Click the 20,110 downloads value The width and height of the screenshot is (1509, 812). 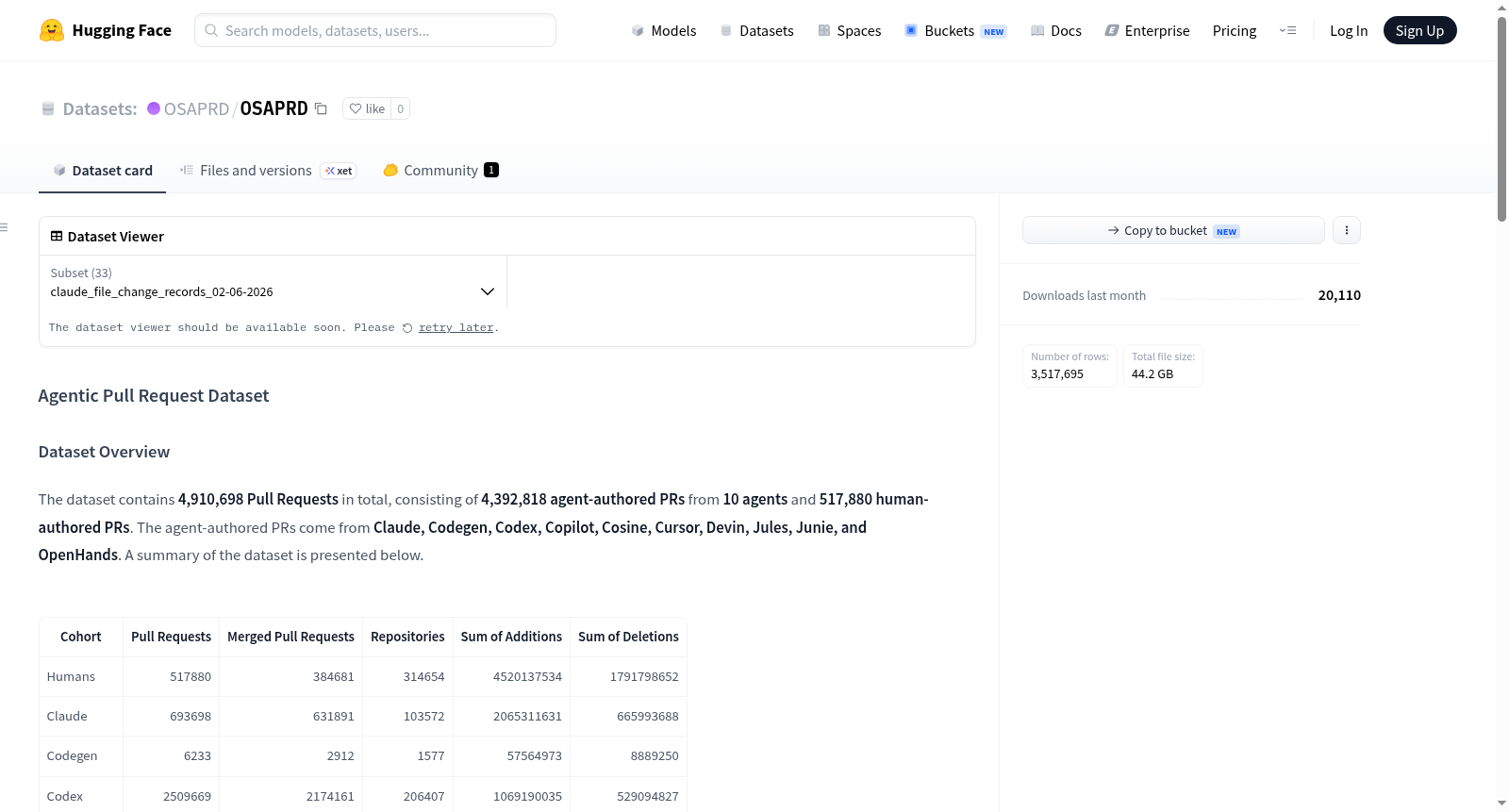click(x=1339, y=295)
